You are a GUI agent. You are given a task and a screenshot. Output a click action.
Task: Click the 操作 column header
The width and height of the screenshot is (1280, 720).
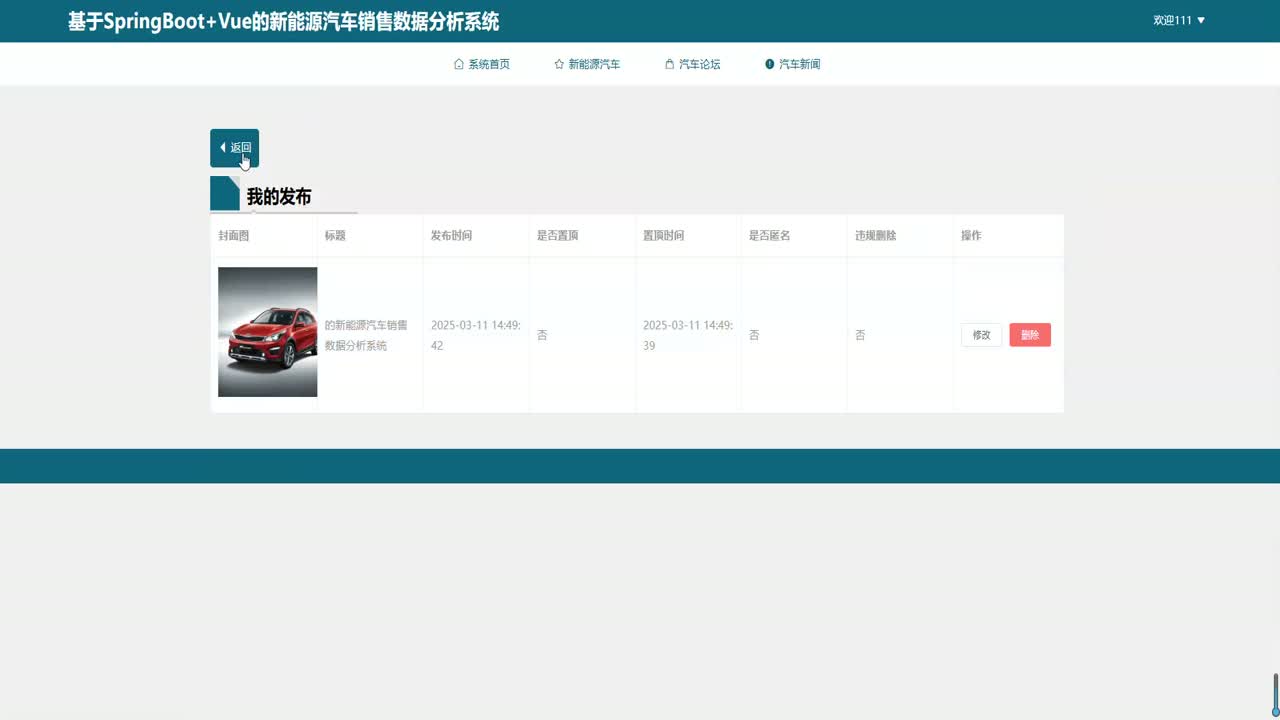pyautogui.click(x=971, y=236)
